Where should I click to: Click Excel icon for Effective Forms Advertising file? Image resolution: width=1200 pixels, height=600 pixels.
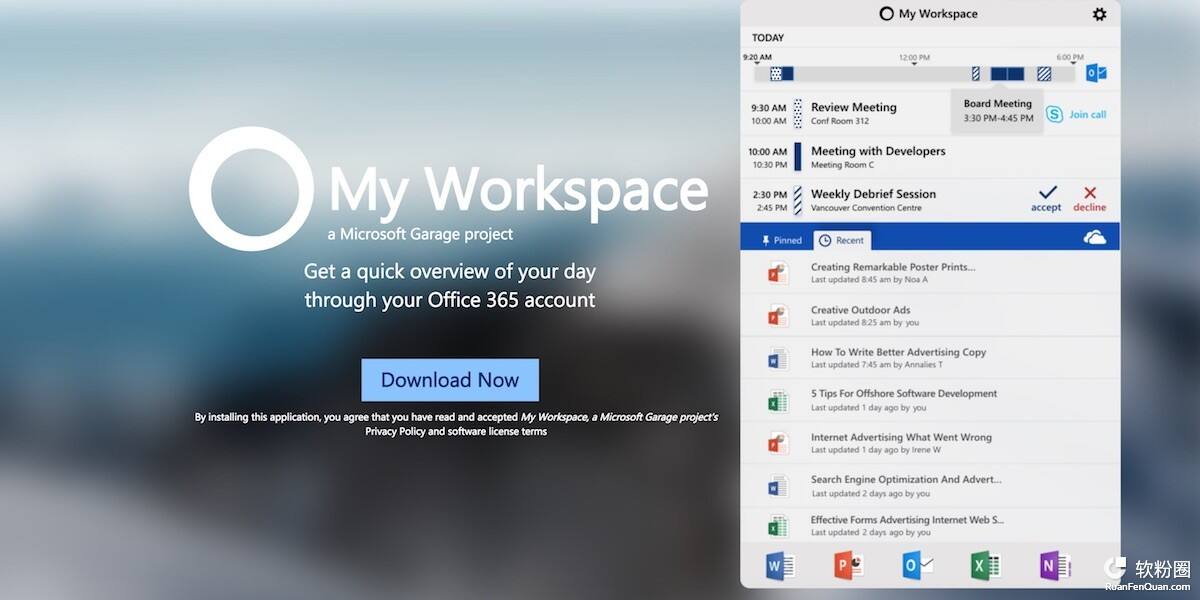[x=778, y=526]
